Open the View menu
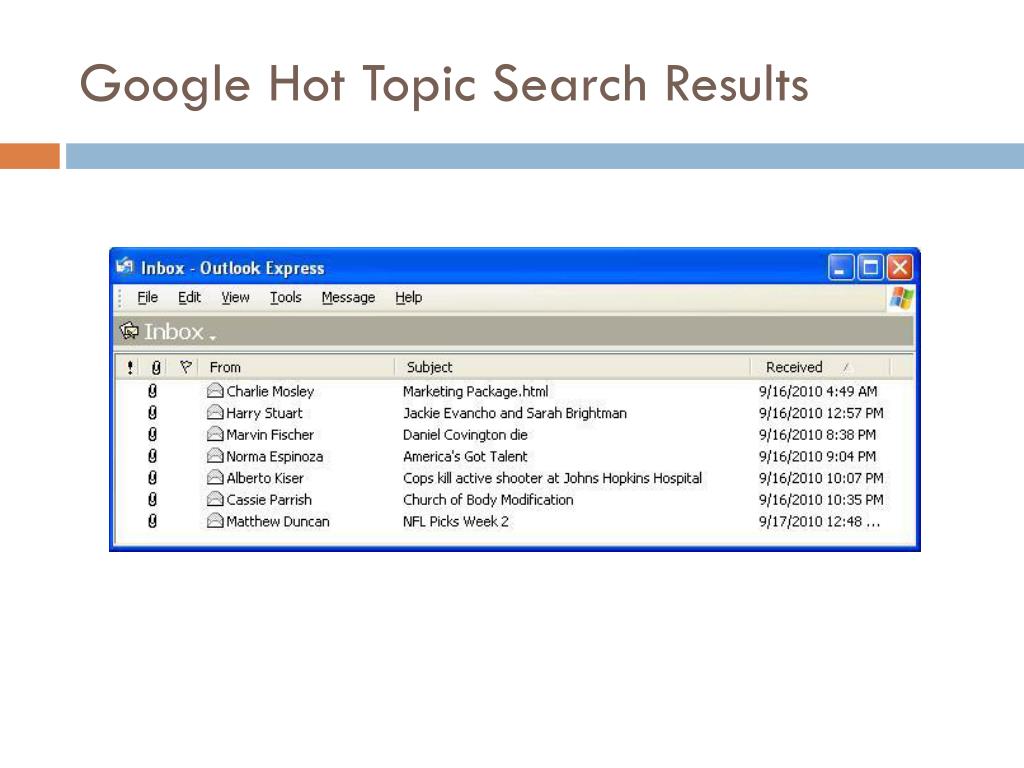Image resolution: width=1024 pixels, height=768 pixels. pyautogui.click(x=235, y=298)
